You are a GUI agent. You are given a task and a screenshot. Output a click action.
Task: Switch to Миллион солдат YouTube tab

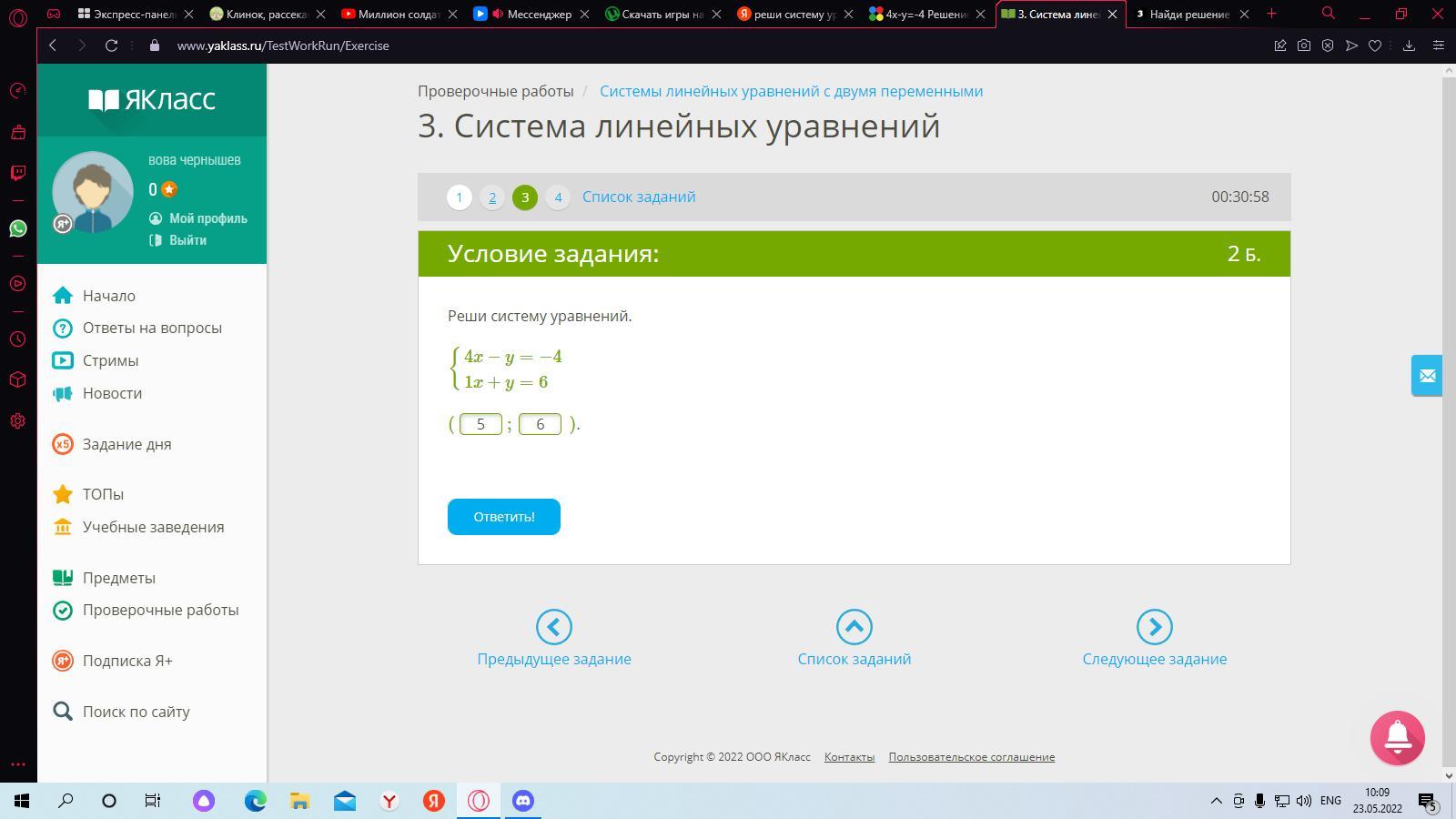[x=398, y=14]
